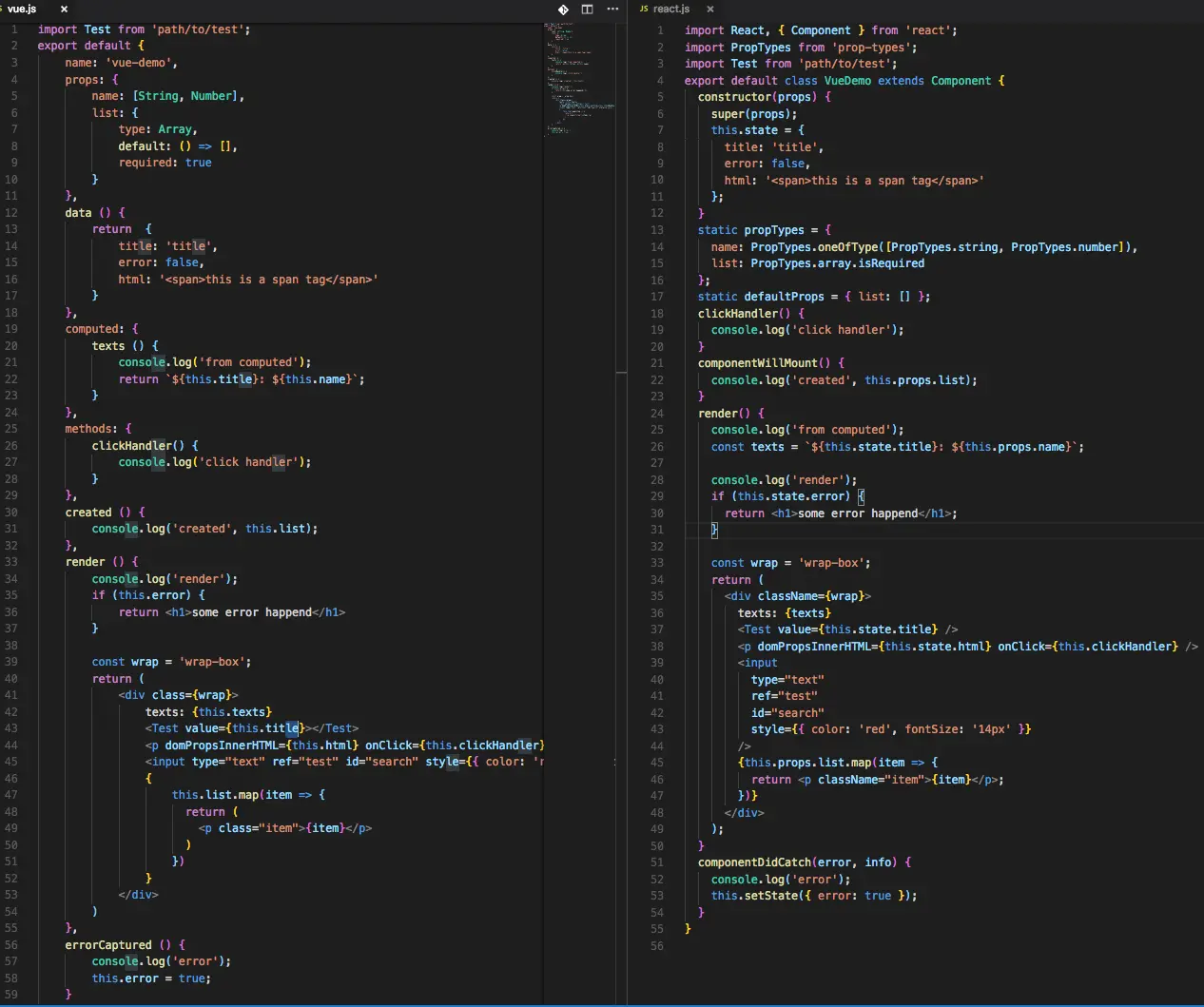The height and width of the screenshot is (1007, 1204).
Task: Click the PropTypes import line in react.js
Action: pos(801,48)
